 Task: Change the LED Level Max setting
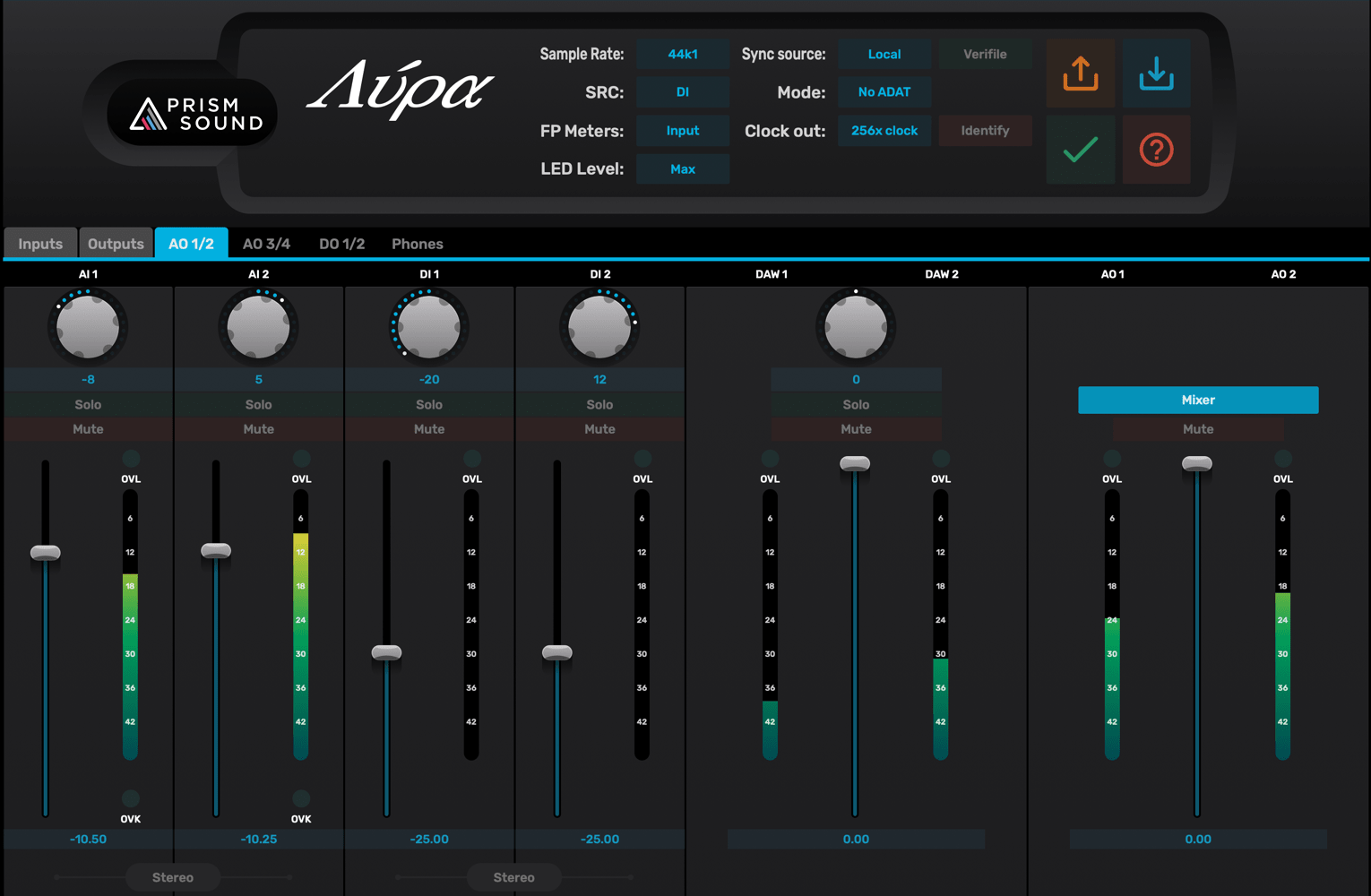[x=683, y=168]
